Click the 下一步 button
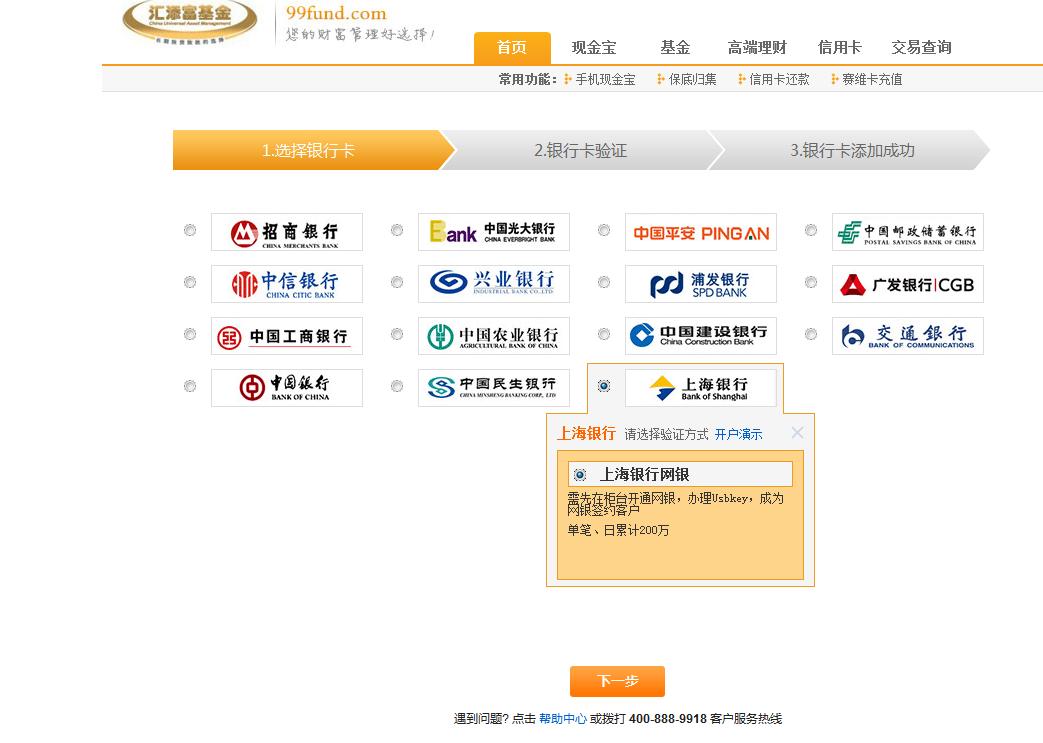The image size is (1043, 743). click(x=617, y=681)
